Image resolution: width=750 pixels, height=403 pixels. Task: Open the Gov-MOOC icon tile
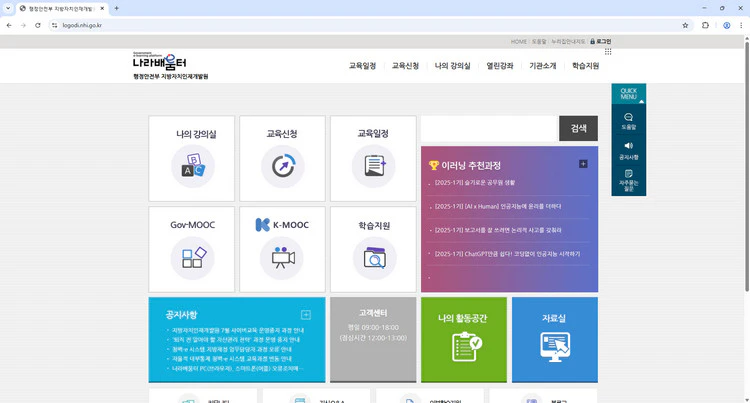pyautogui.click(x=192, y=257)
